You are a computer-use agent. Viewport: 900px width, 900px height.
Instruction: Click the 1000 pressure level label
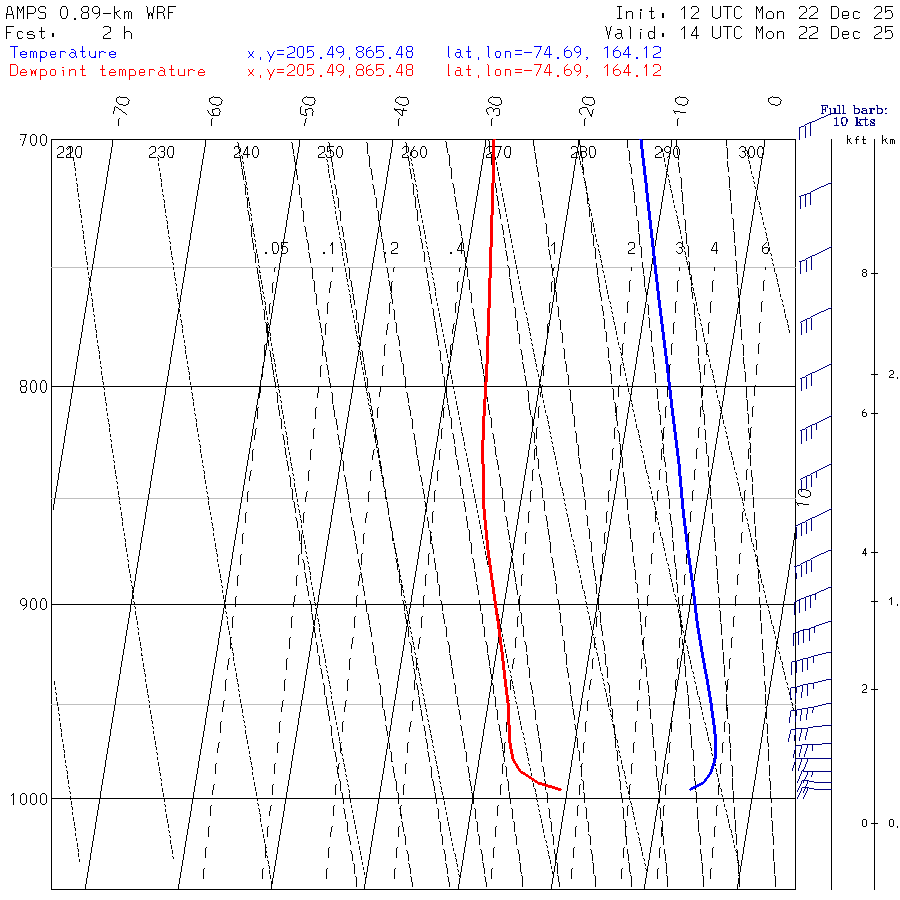(x=29, y=799)
